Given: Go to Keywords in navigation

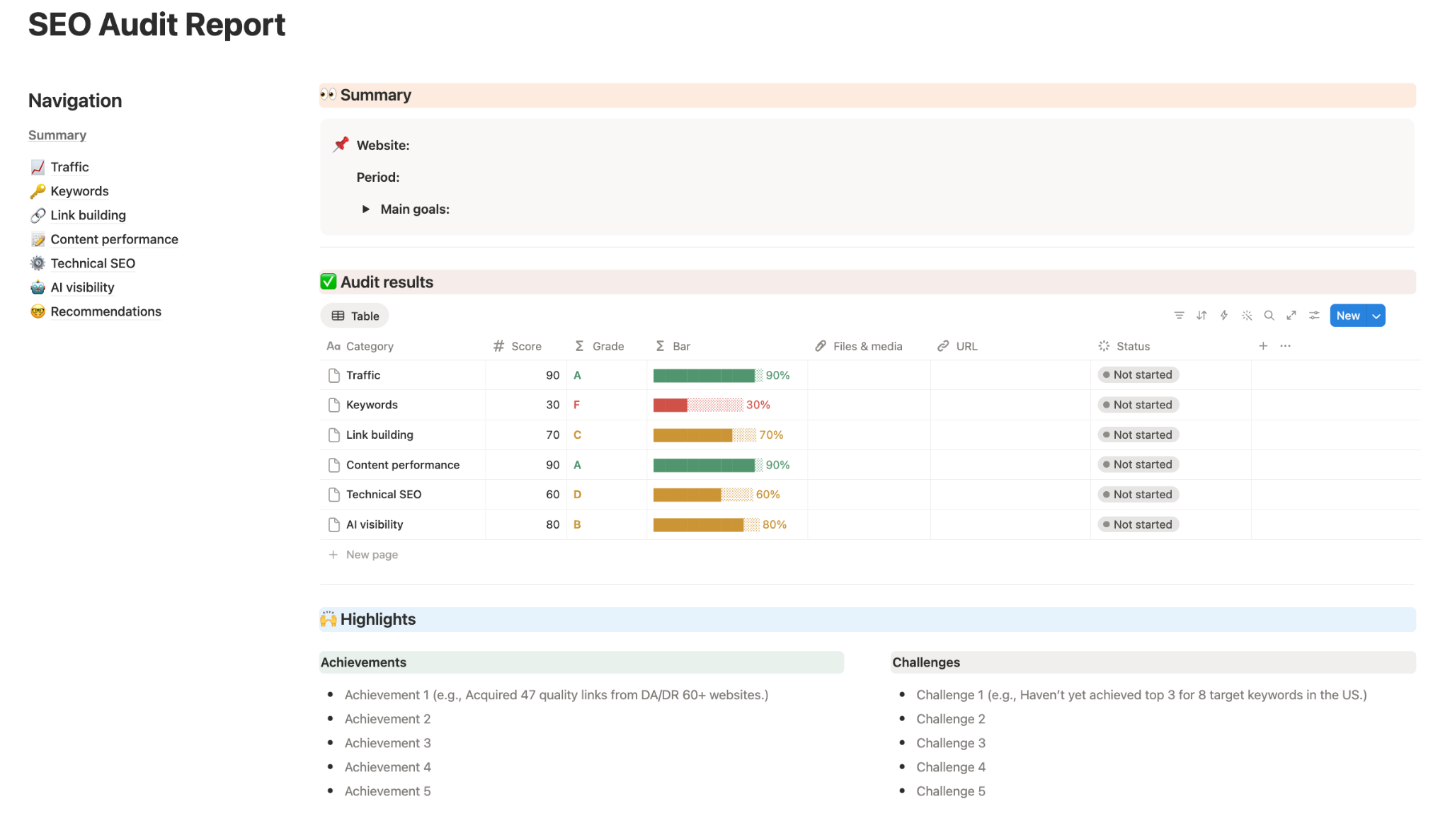Looking at the screenshot, I should tap(79, 191).
